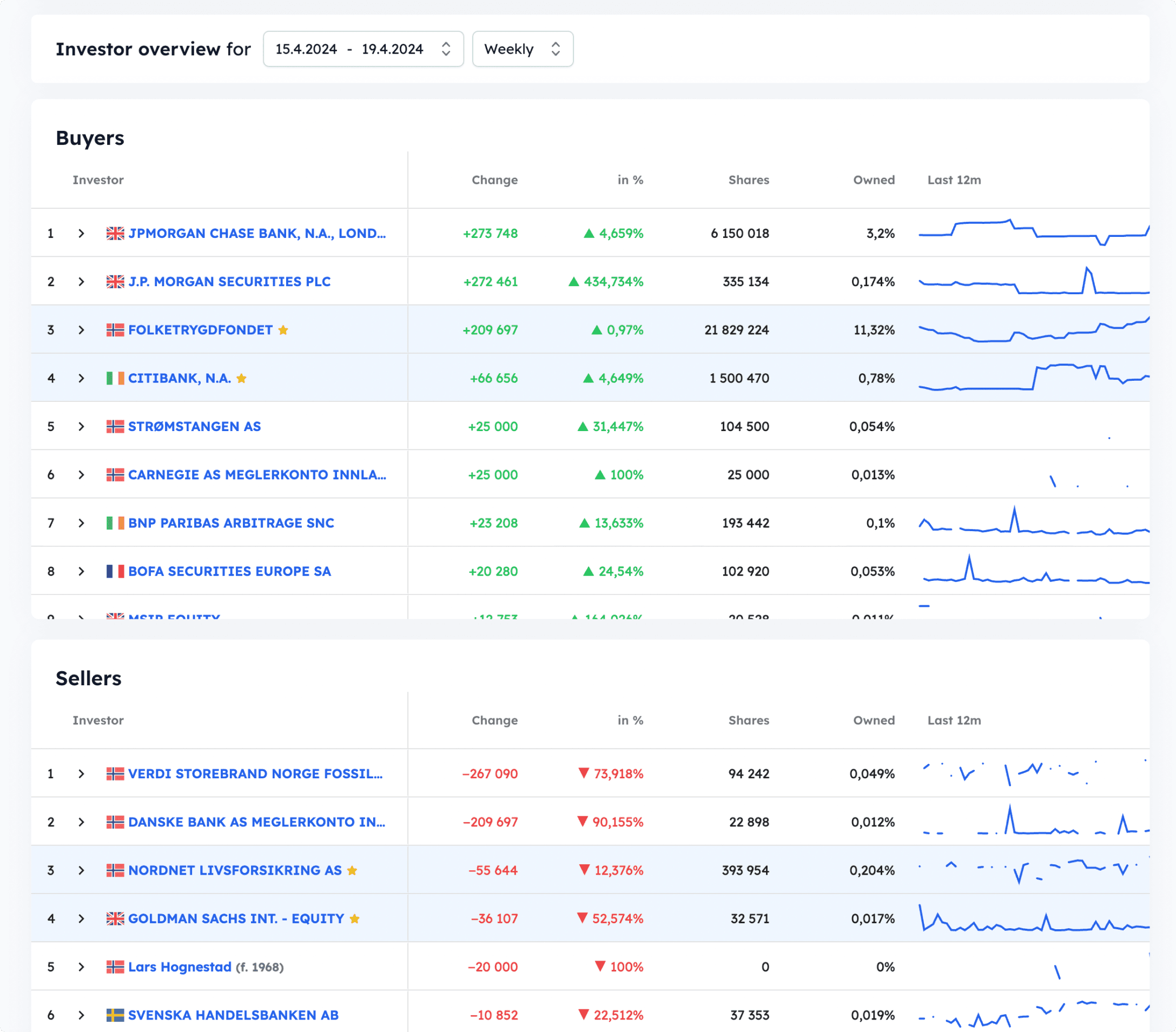Open BNP PARIBAS ARBITRAGE SNC link
Screen dimensions: 1176x1032
pyautogui.click(x=232, y=524)
